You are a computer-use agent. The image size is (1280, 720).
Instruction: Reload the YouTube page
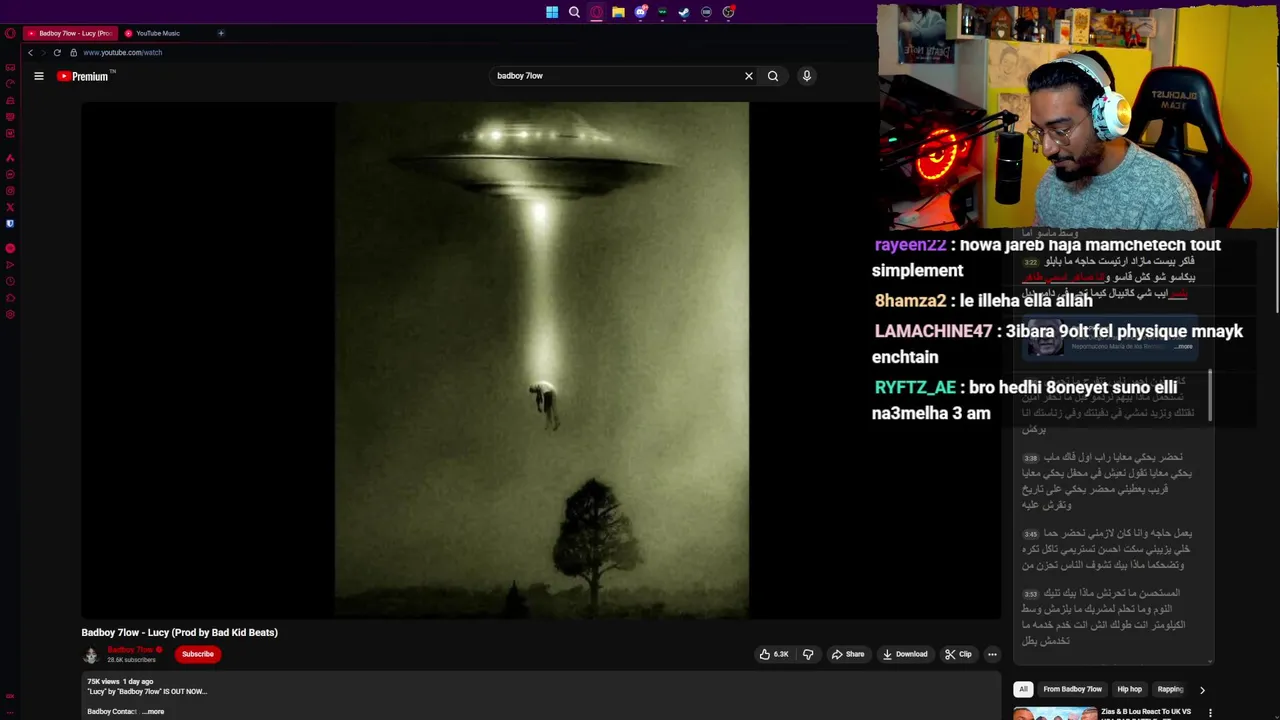point(57,52)
